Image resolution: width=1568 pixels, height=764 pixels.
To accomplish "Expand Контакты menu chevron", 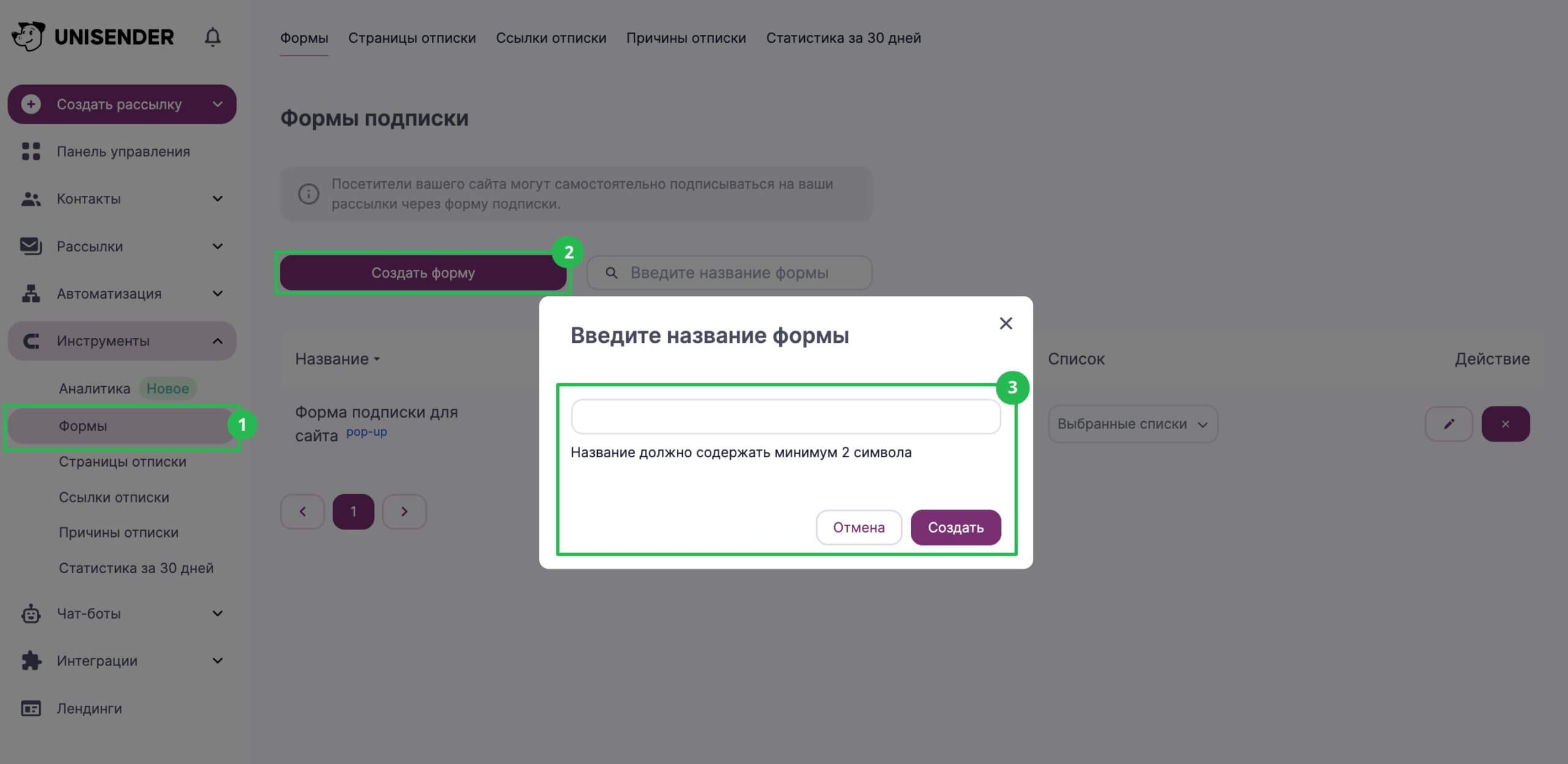I will tap(217, 199).
